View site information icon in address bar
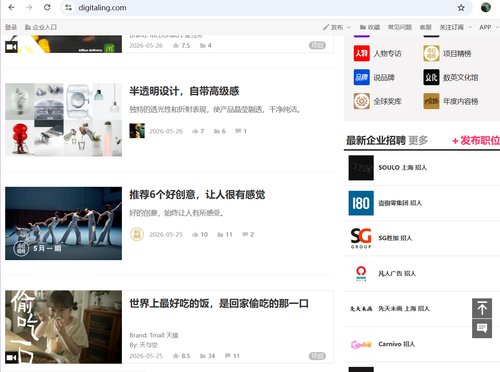This screenshot has height=372, width=500. [x=69, y=7]
